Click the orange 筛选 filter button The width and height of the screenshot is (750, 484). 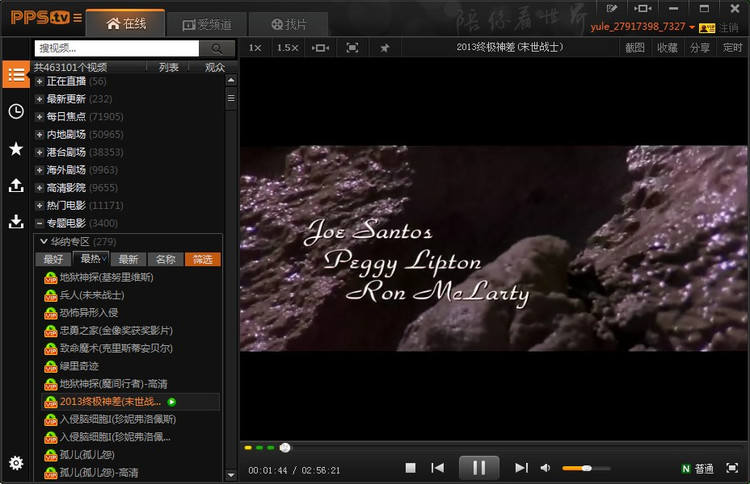[x=203, y=259]
